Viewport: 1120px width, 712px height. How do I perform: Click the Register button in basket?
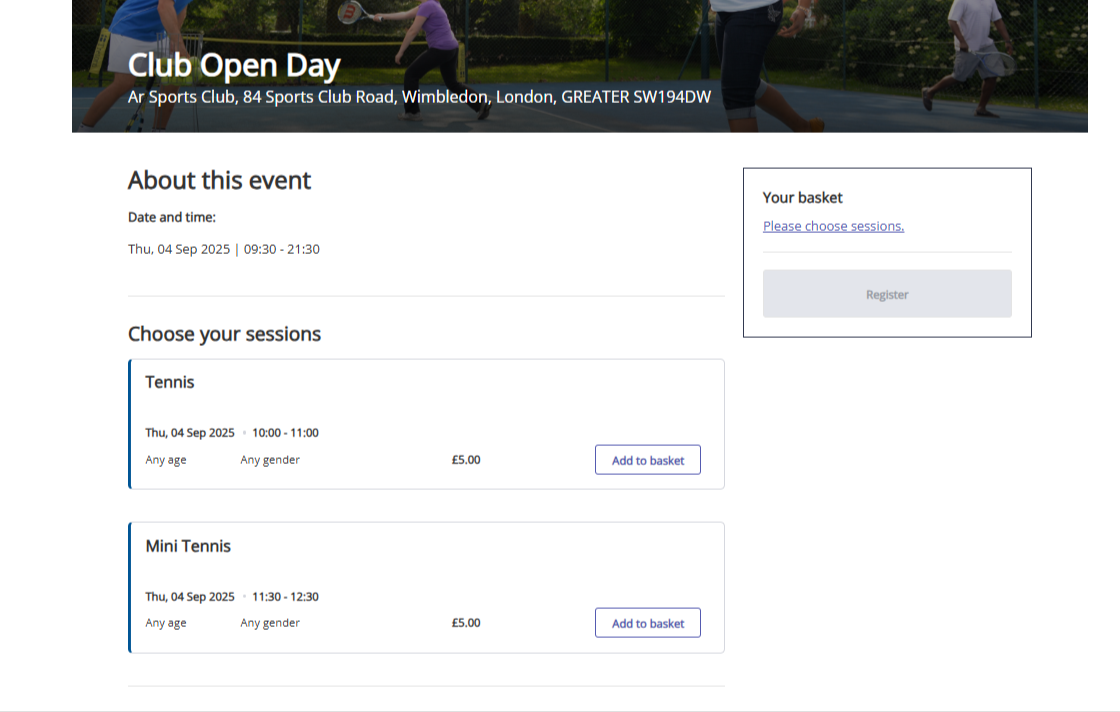[x=886, y=294]
